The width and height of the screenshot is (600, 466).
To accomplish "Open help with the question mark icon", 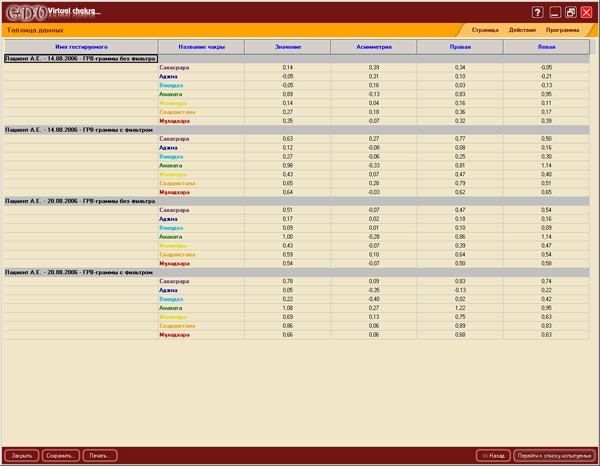I will [x=538, y=12].
